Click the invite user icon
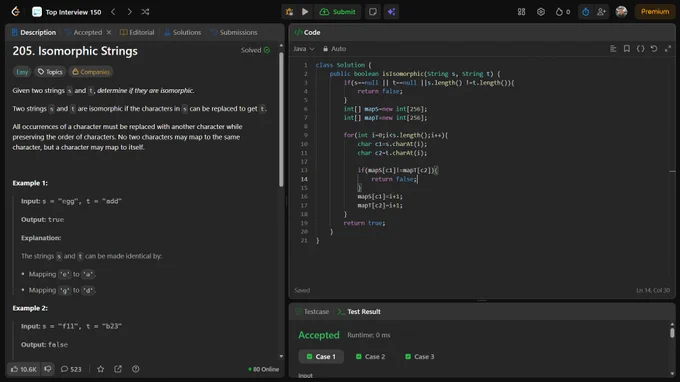The height and width of the screenshot is (382, 680). pos(601,12)
